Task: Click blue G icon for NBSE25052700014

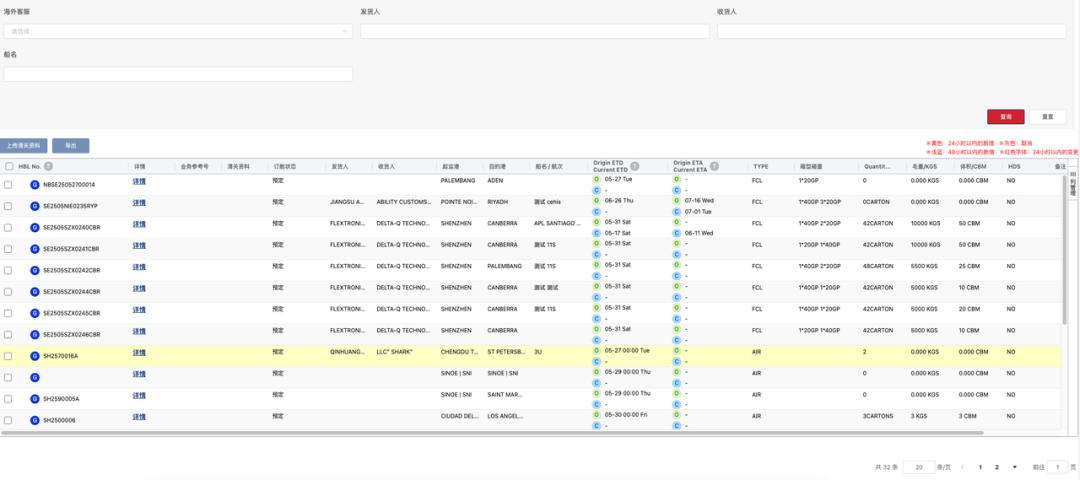Action: coord(35,185)
